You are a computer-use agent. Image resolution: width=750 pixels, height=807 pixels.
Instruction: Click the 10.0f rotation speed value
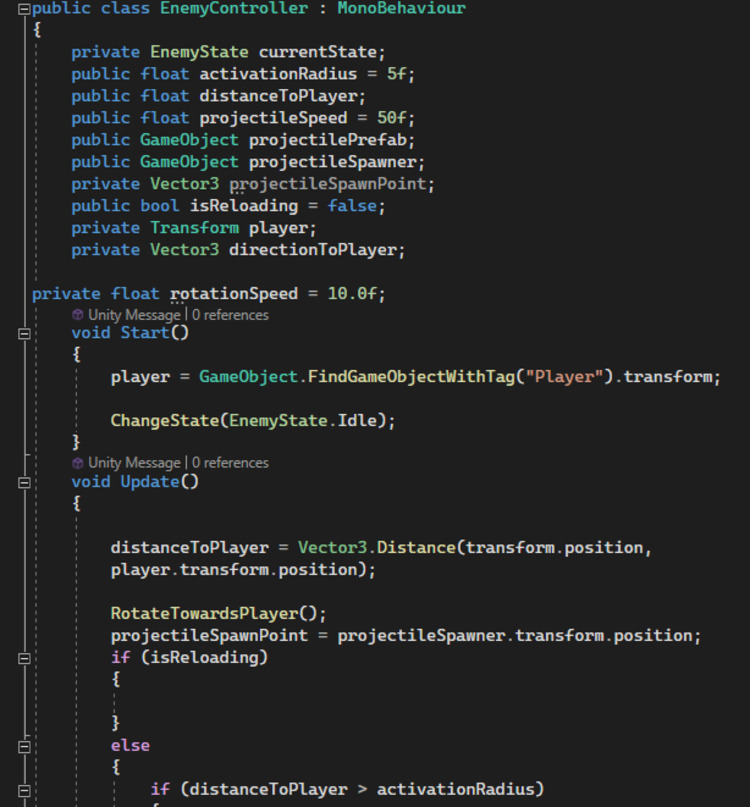[353, 294]
